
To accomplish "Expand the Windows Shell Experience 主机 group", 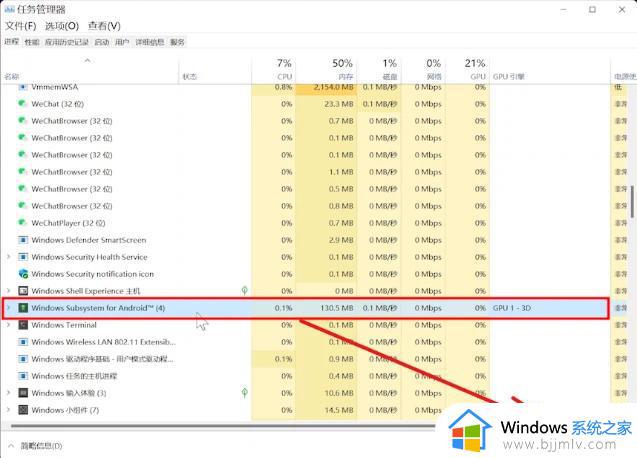I will pos(8,291).
